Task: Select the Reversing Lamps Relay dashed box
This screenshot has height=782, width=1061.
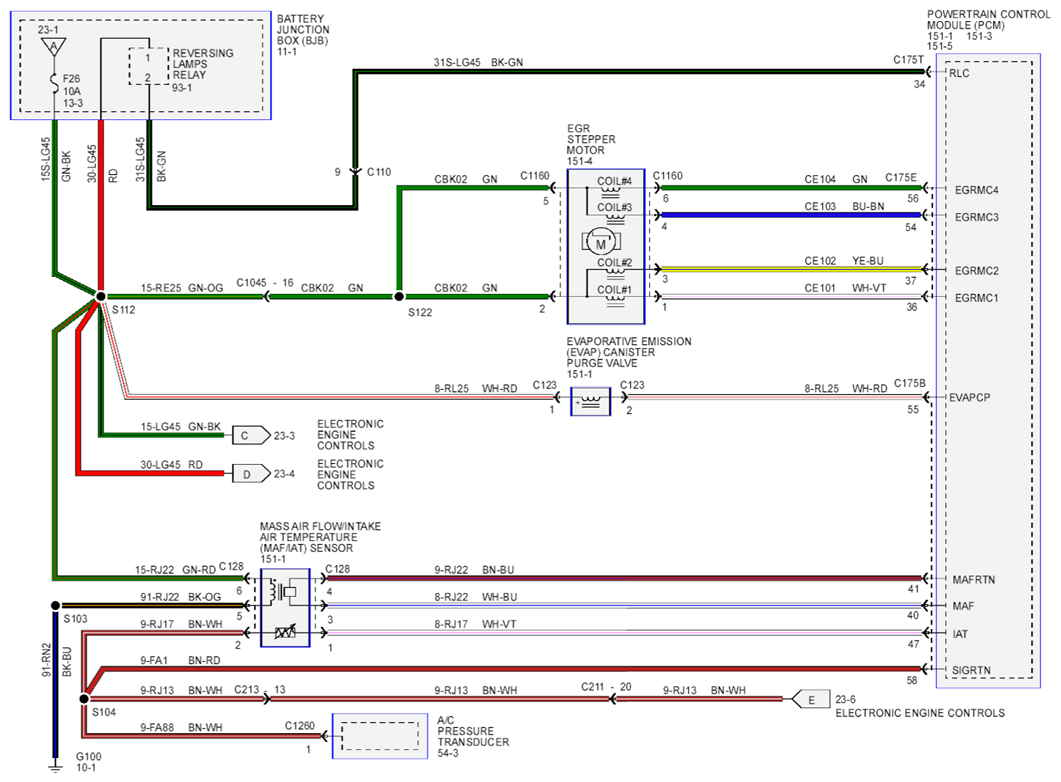Action: point(148,66)
